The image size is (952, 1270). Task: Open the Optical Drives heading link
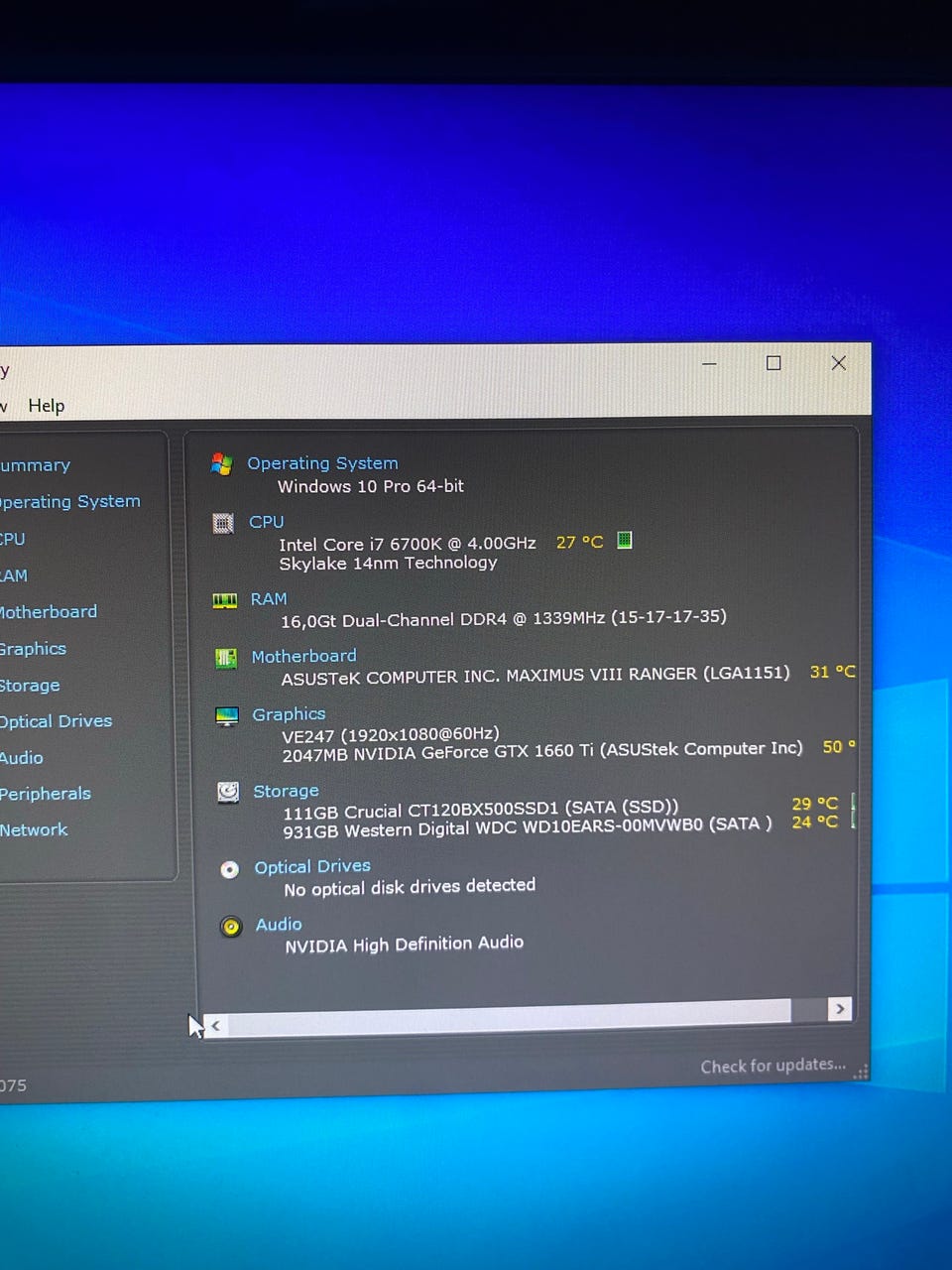pos(312,866)
